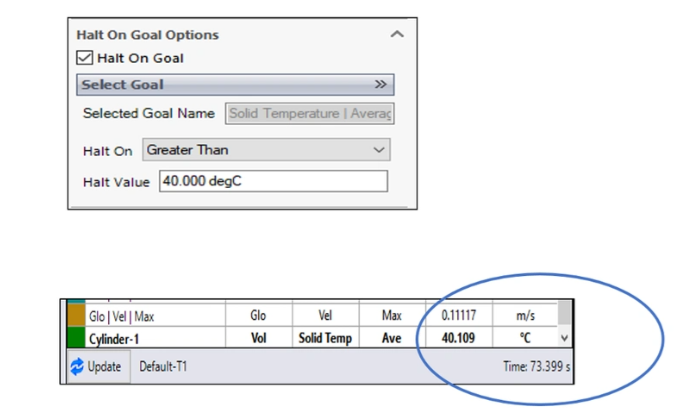Image resolution: width=686 pixels, height=419 pixels.
Task: Click the table's scroll down arrow
Action: coord(564,340)
